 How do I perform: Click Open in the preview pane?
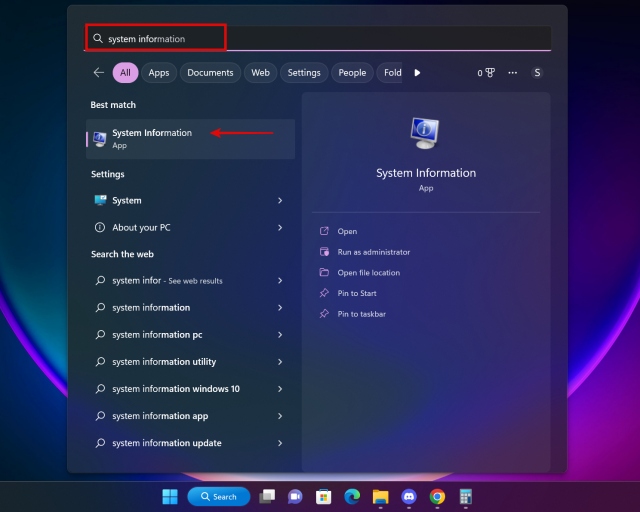pos(347,231)
